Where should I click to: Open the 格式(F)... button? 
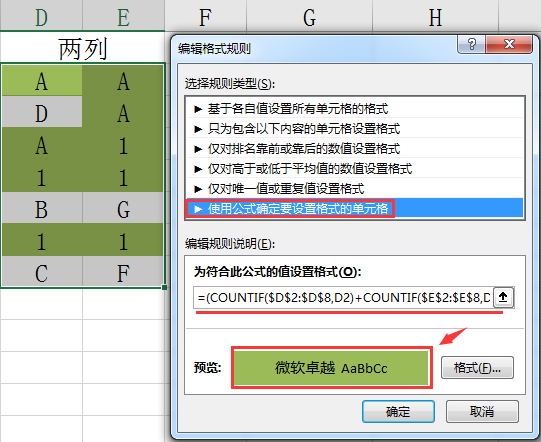(477, 368)
